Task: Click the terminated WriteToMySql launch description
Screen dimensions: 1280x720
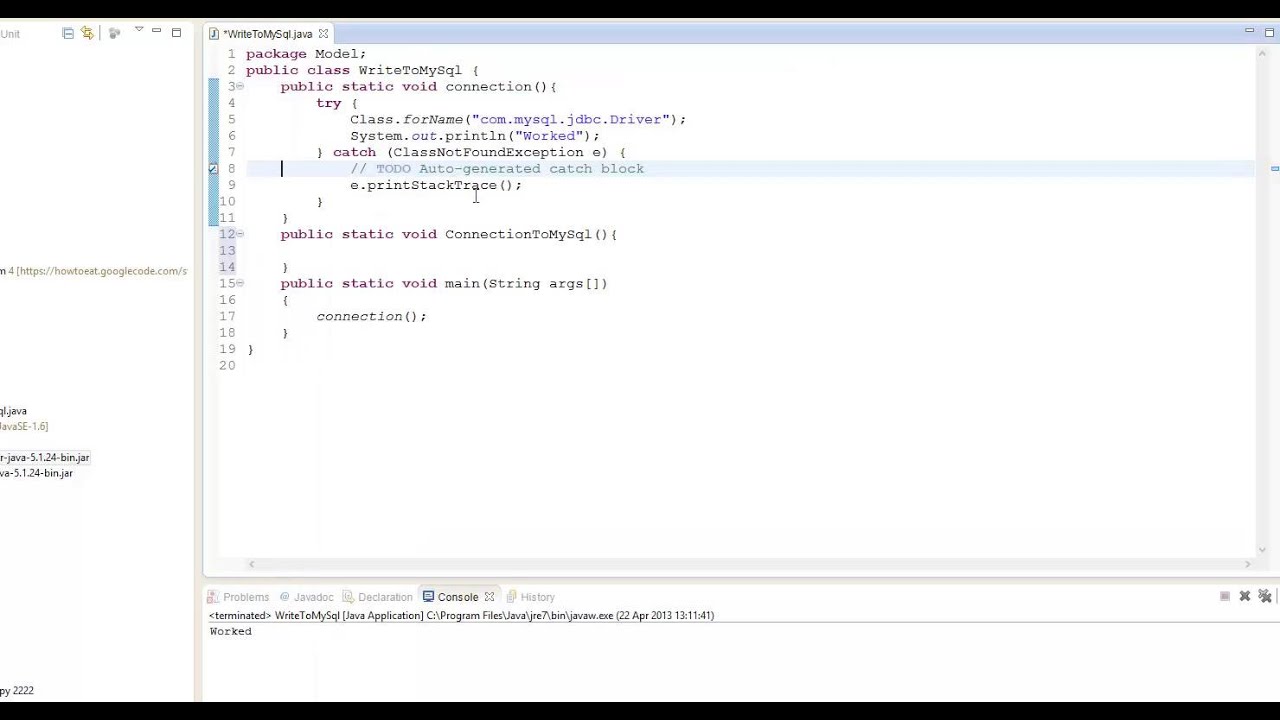Action: (461, 616)
